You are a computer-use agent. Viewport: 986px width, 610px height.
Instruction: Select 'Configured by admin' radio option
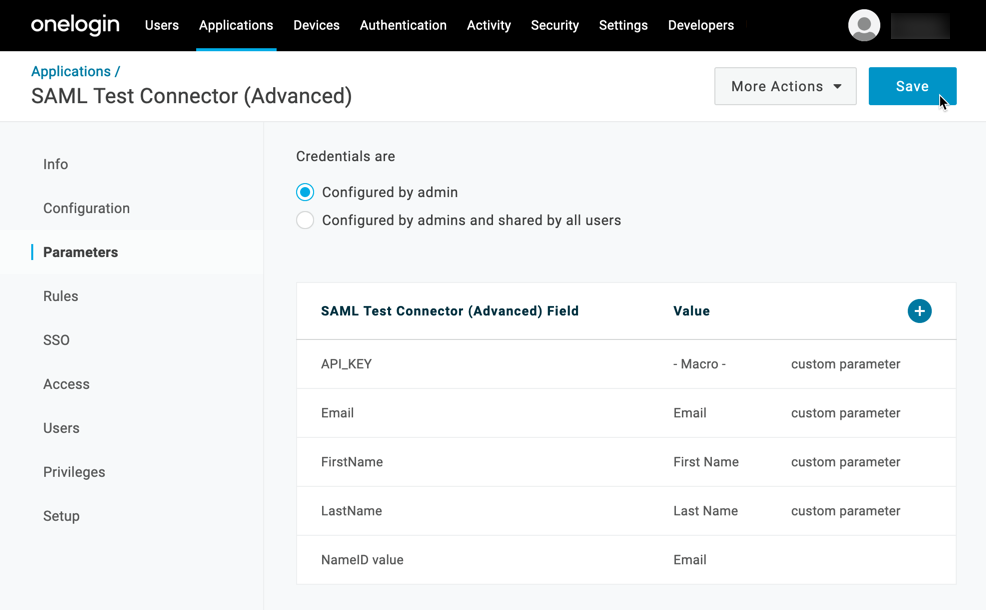305,192
